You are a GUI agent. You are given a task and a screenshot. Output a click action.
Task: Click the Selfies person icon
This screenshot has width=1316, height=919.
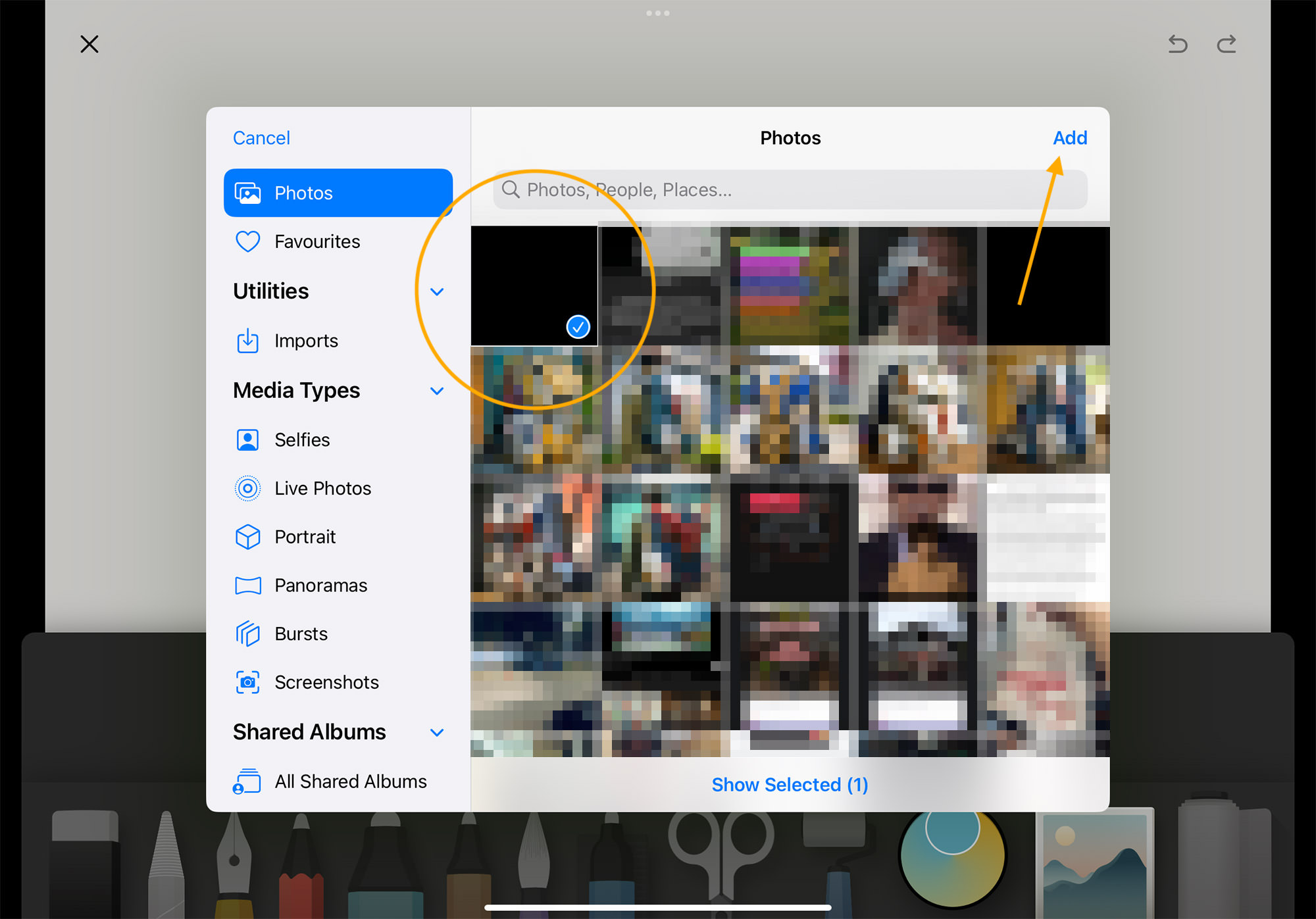[x=248, y=439]
